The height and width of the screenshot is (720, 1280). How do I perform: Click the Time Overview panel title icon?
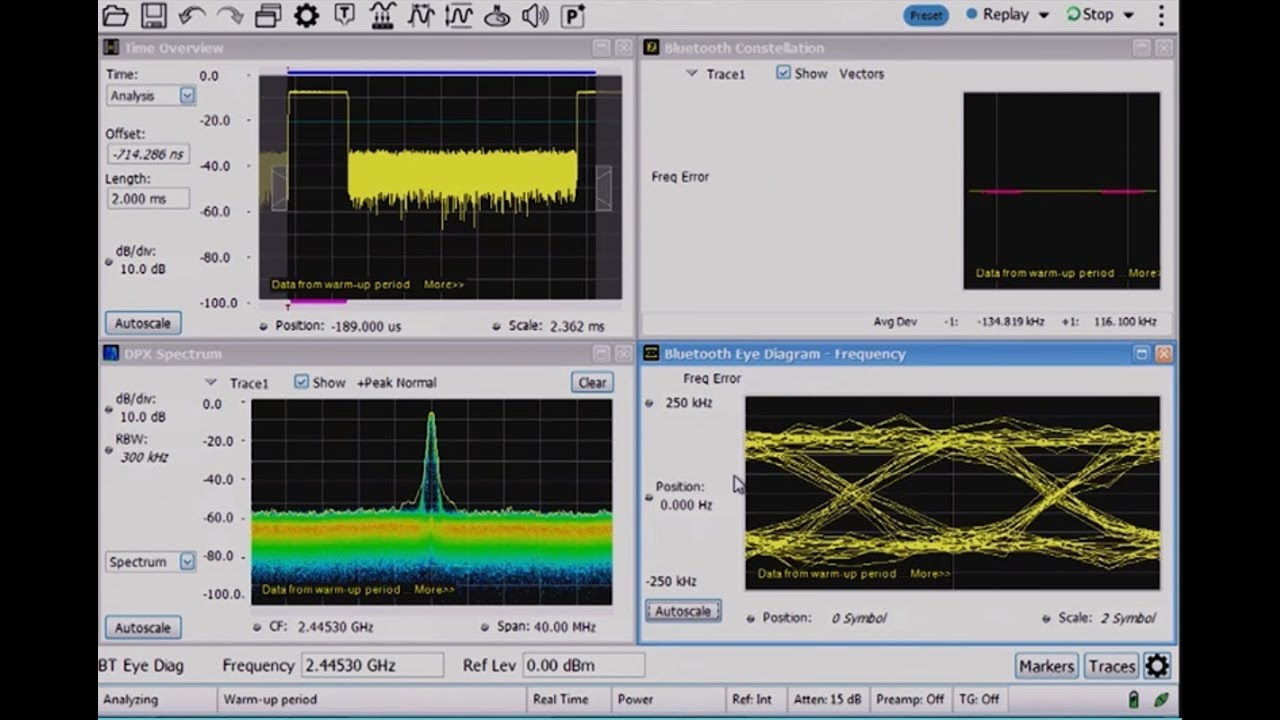(111, 48)
